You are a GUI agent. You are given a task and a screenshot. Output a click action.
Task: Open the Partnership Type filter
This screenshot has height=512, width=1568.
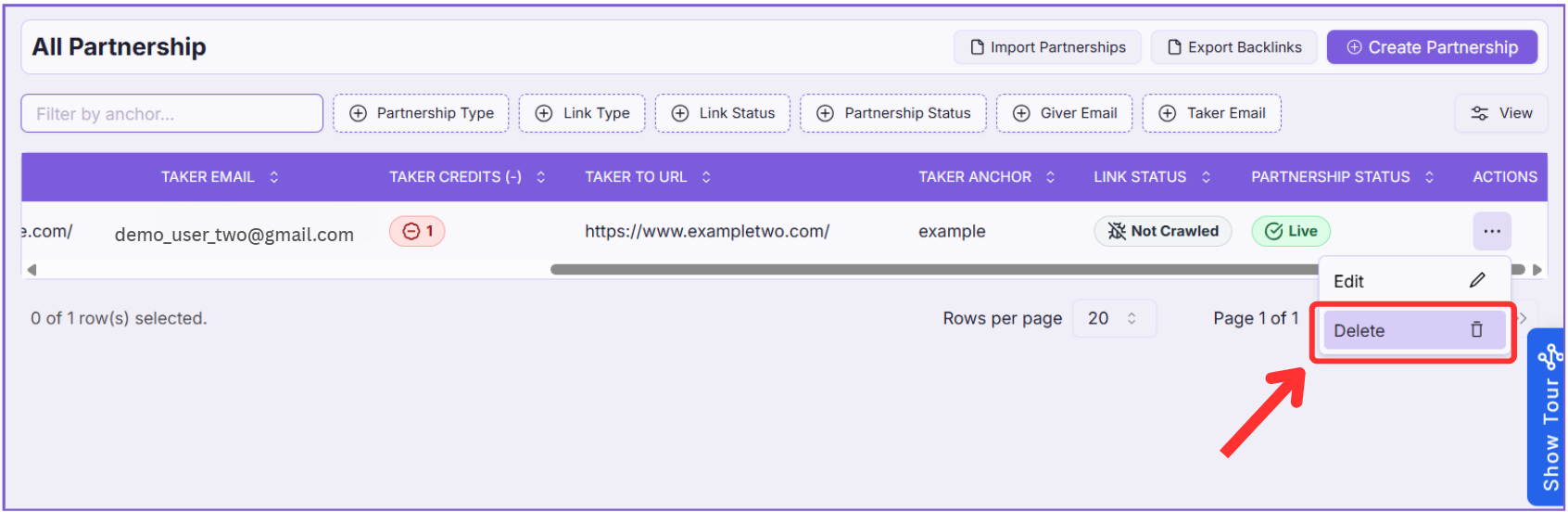click(421, 113)
